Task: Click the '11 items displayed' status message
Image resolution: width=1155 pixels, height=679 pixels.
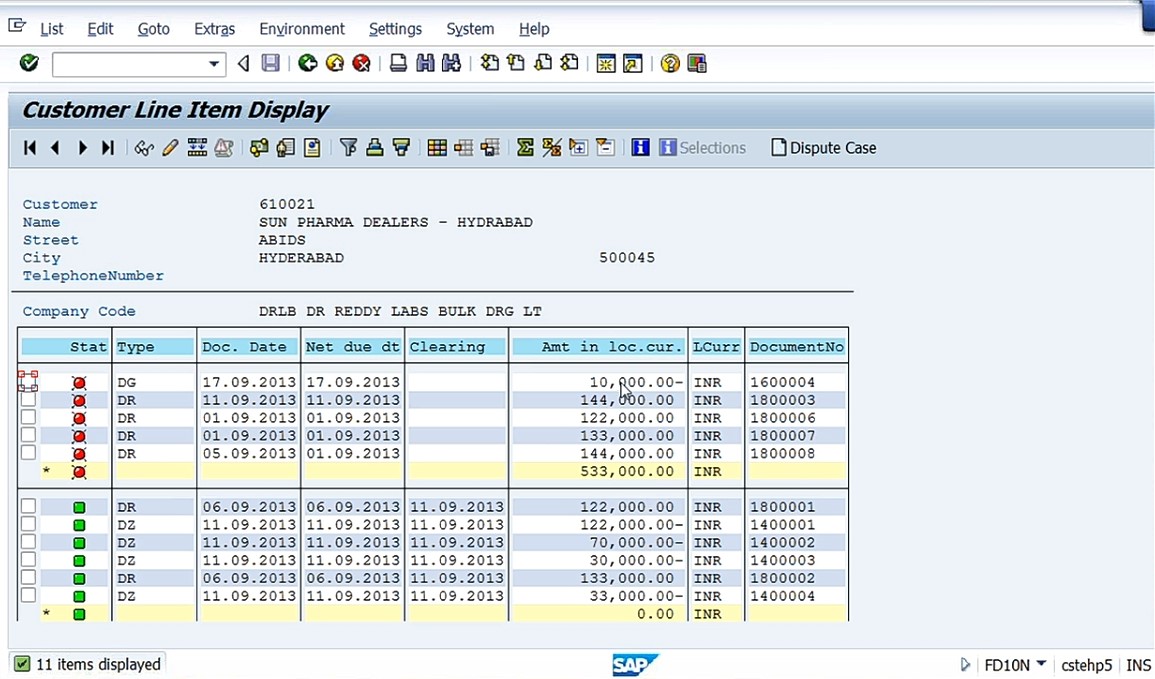Action: [98, 664]
